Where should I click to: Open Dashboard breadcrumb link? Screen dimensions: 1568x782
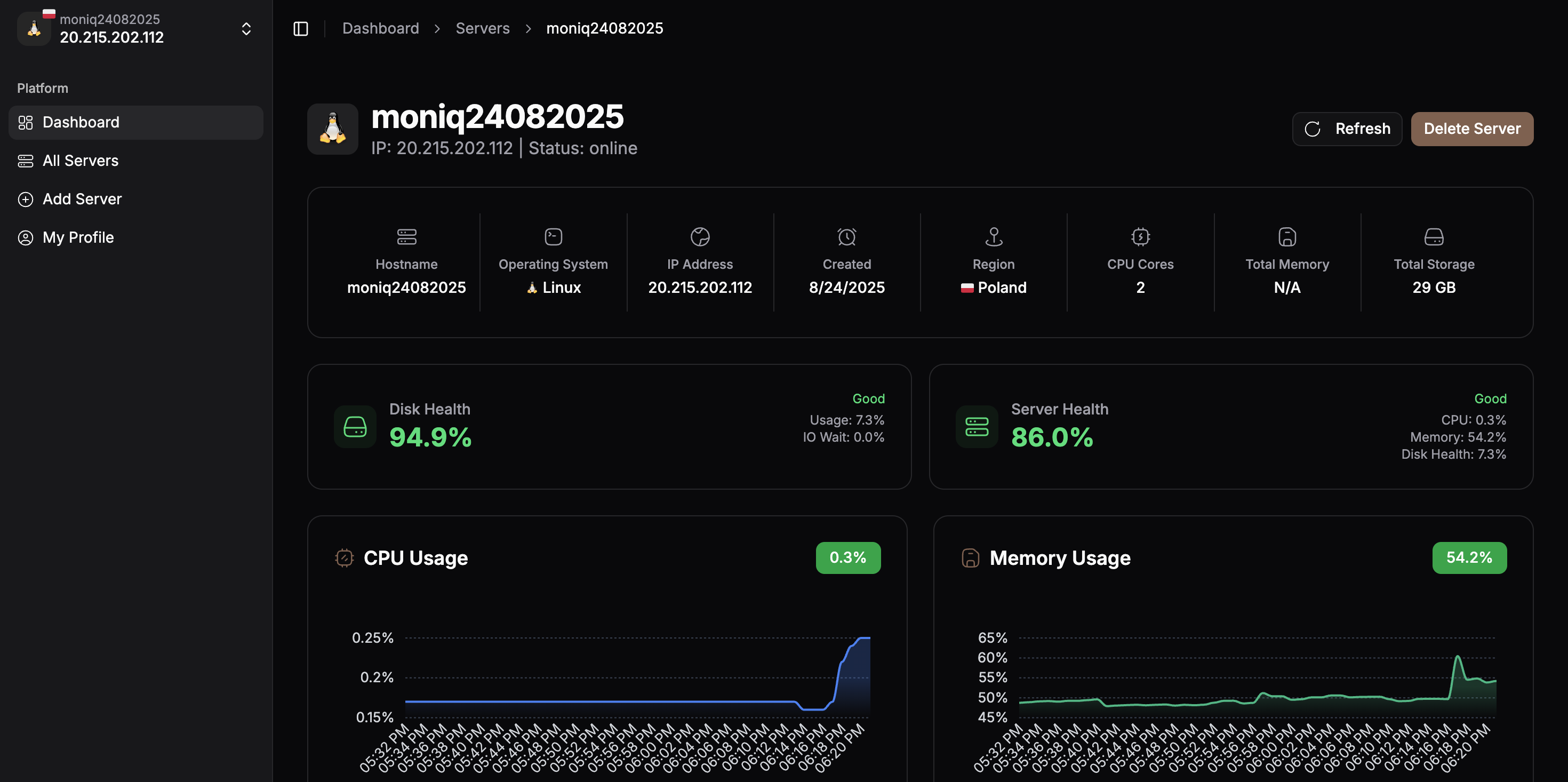pos(380,29)
